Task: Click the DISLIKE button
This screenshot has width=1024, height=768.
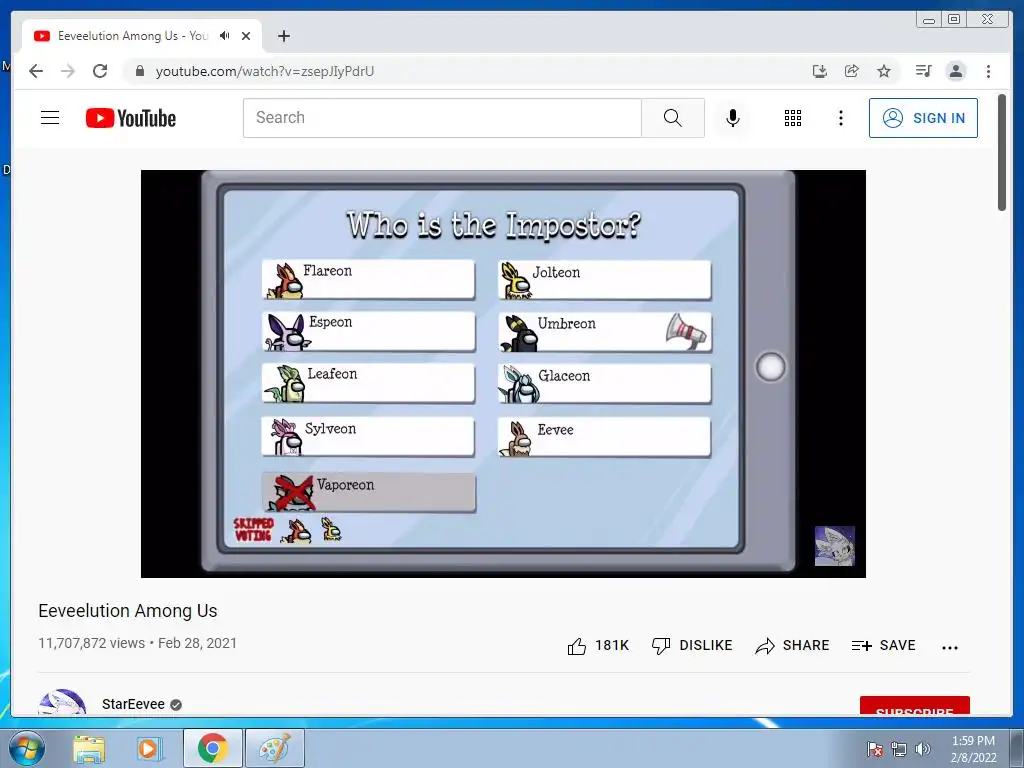Action: 692,646
